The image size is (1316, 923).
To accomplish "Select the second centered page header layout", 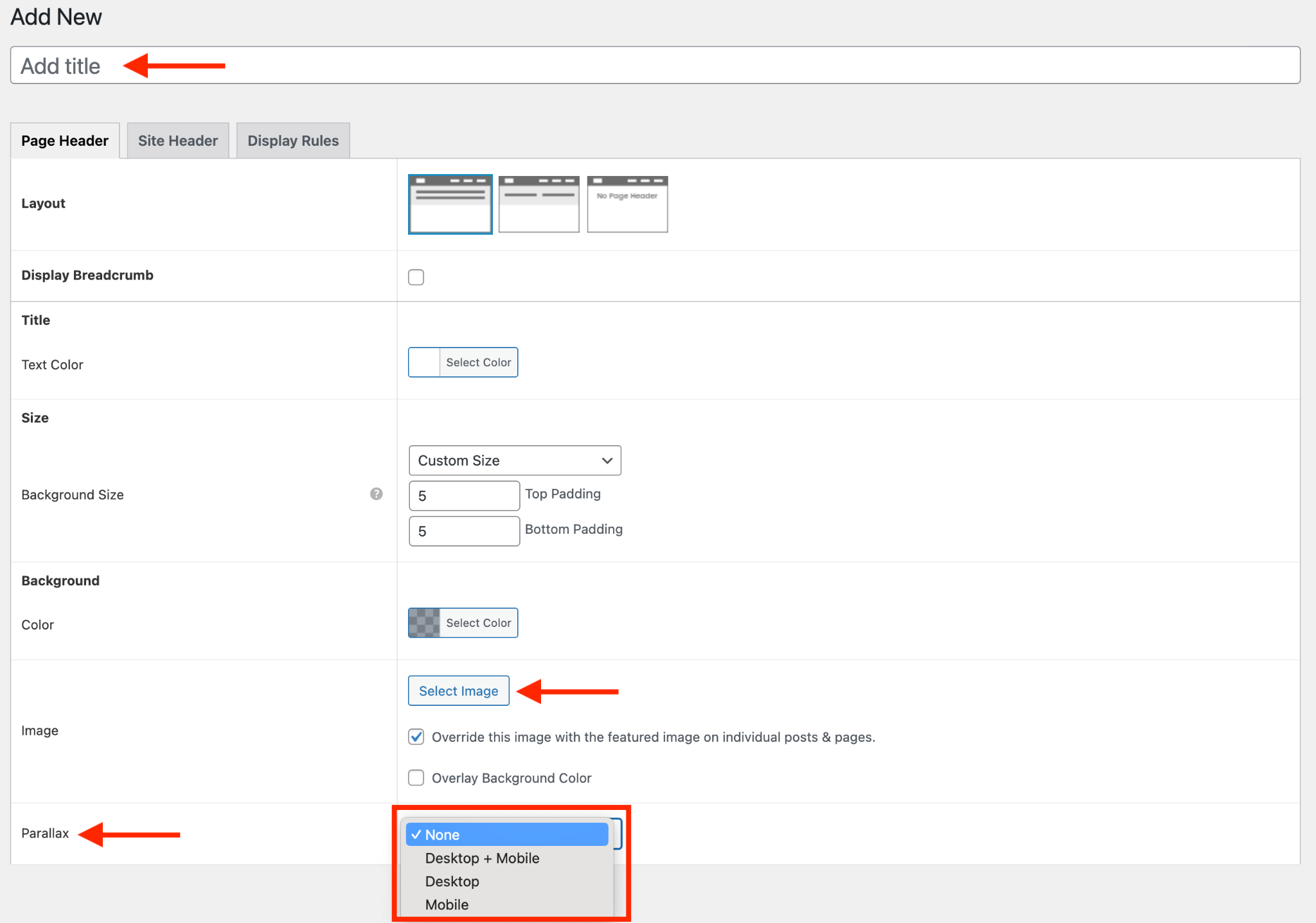I will [x=539, y=204].
